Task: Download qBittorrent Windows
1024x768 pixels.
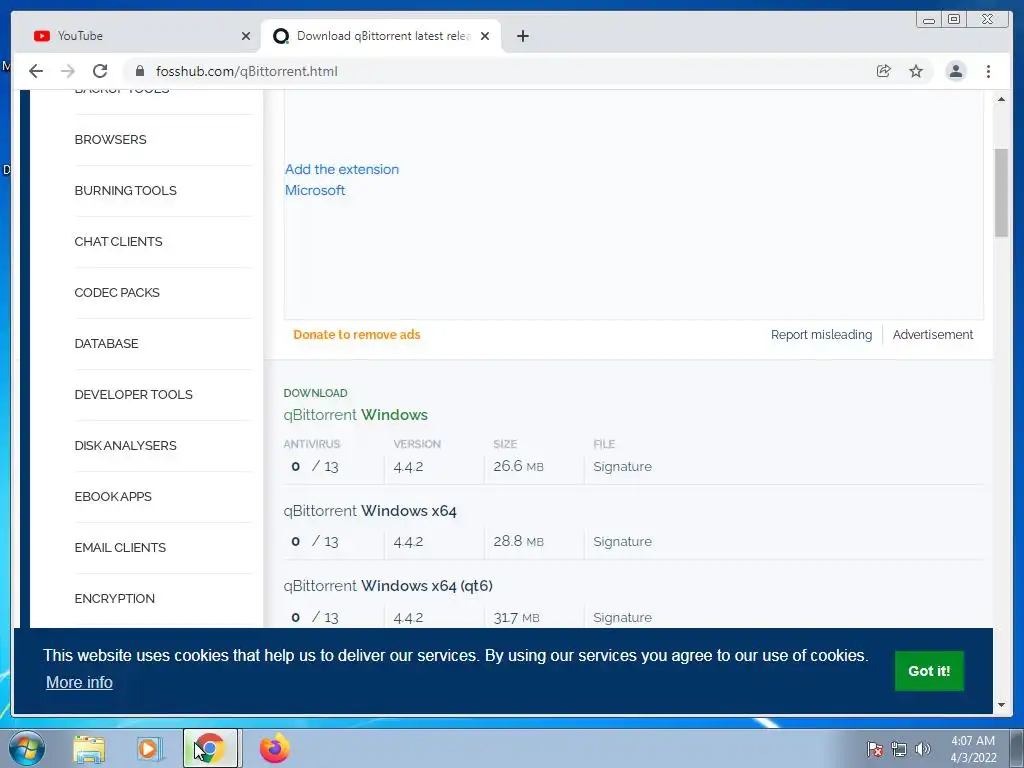Action: point(355,415)
